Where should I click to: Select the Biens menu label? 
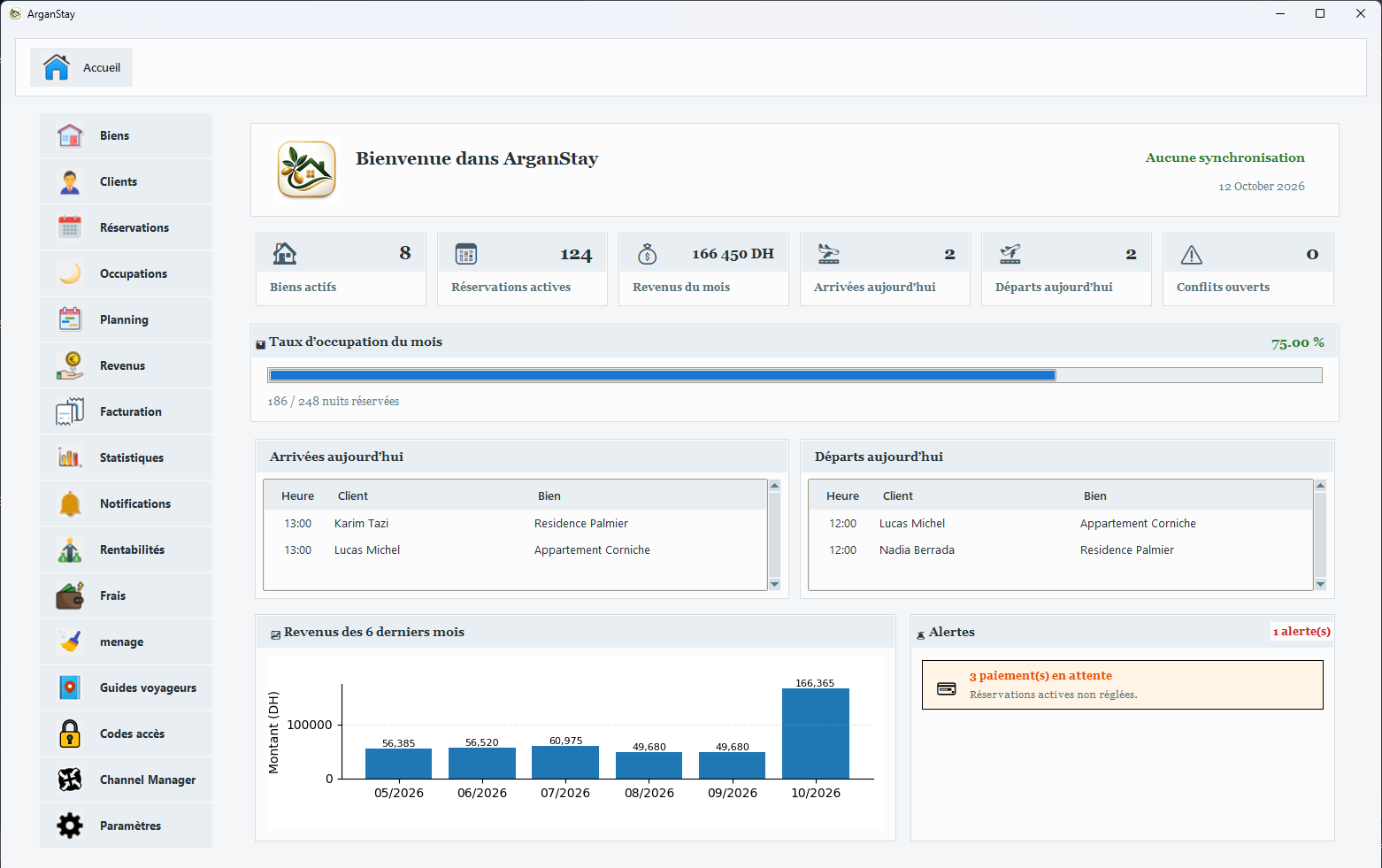coord(115,135)
